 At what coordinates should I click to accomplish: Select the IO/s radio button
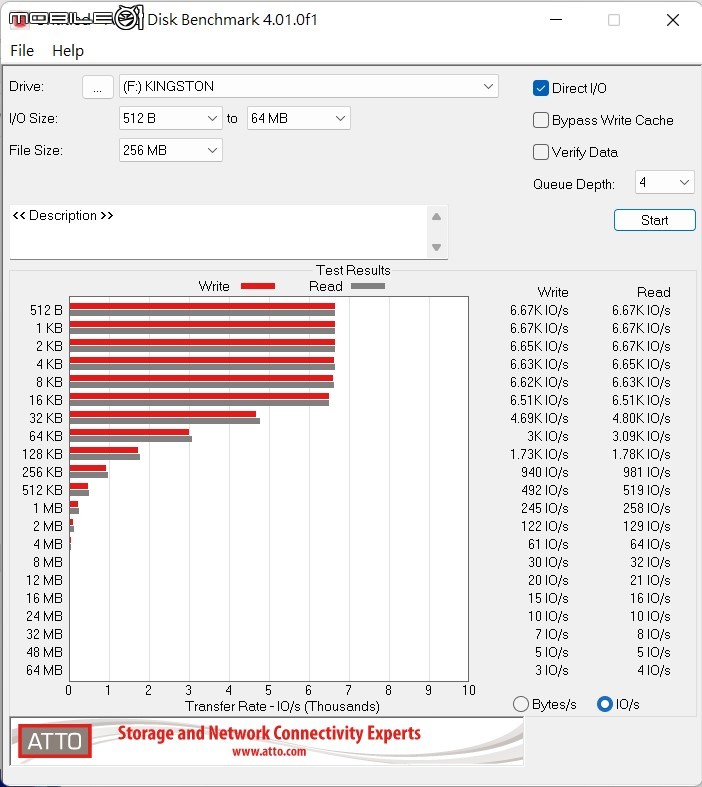605,704
